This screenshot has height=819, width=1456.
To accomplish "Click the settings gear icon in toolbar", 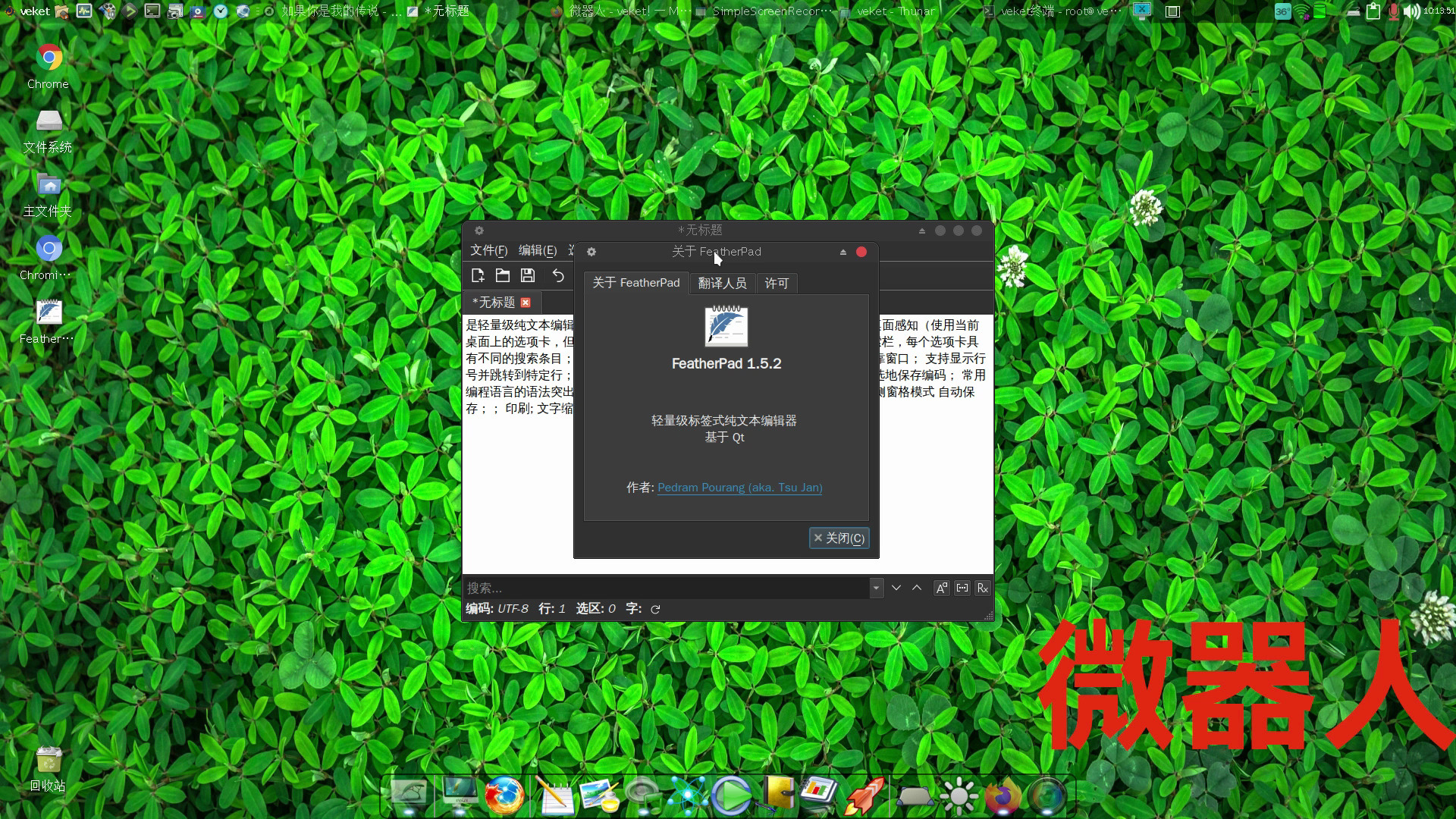I will click(x=591, y=252).
